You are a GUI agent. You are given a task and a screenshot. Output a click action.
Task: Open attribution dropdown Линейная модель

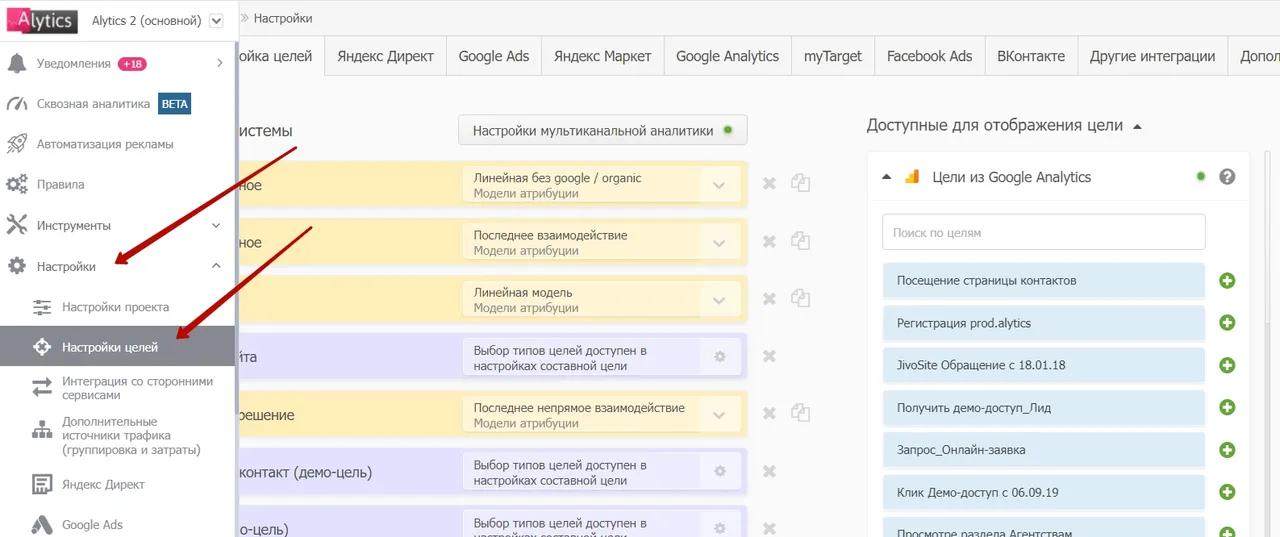(x=602, y=299)
